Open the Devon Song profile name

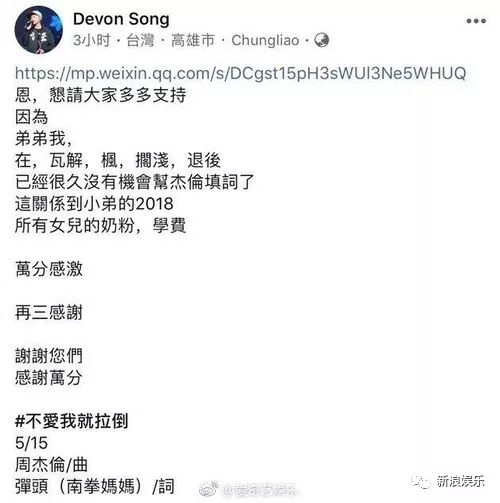click(121, 19)
